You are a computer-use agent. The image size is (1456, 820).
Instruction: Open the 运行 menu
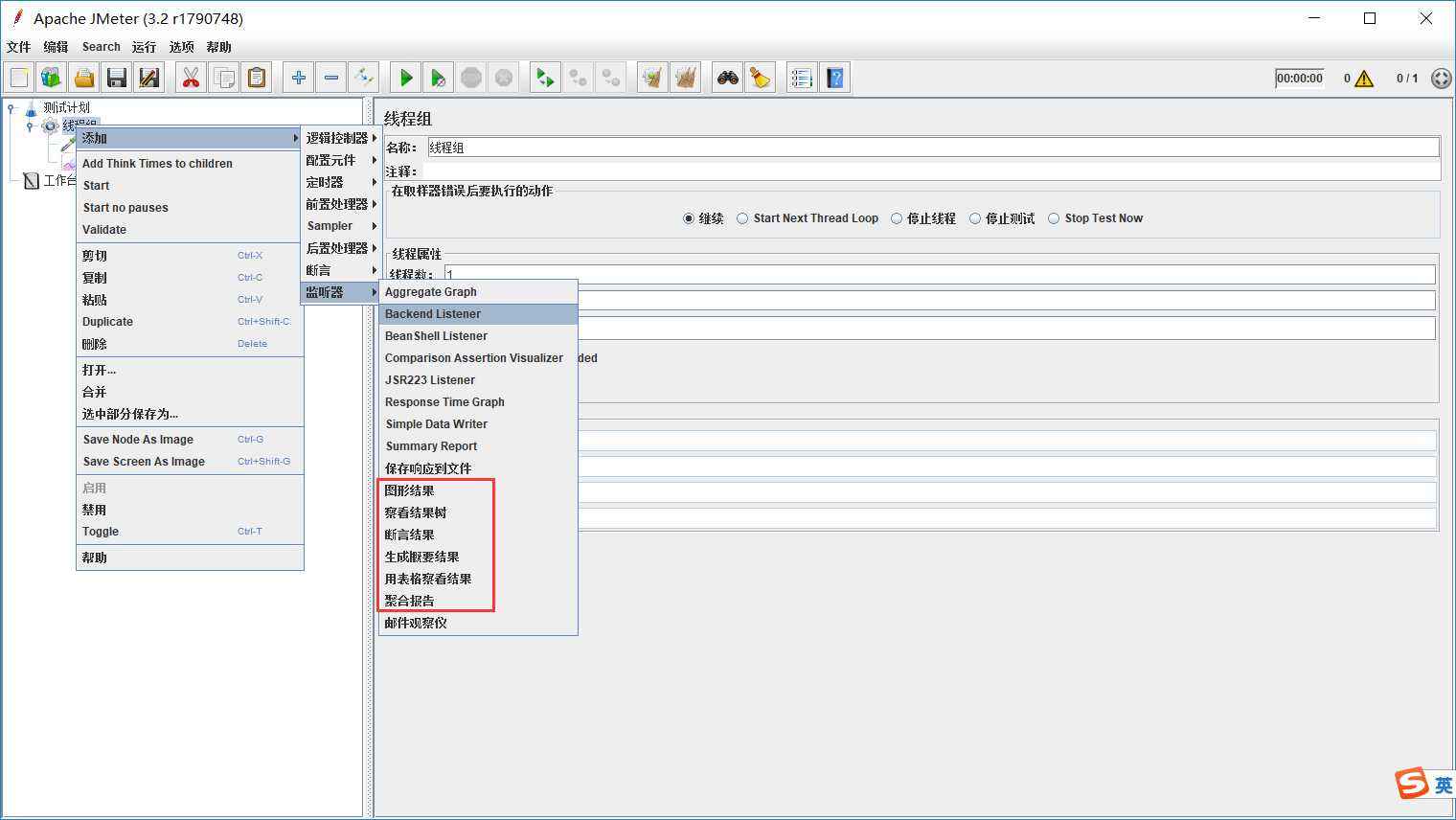click(144, 47)
